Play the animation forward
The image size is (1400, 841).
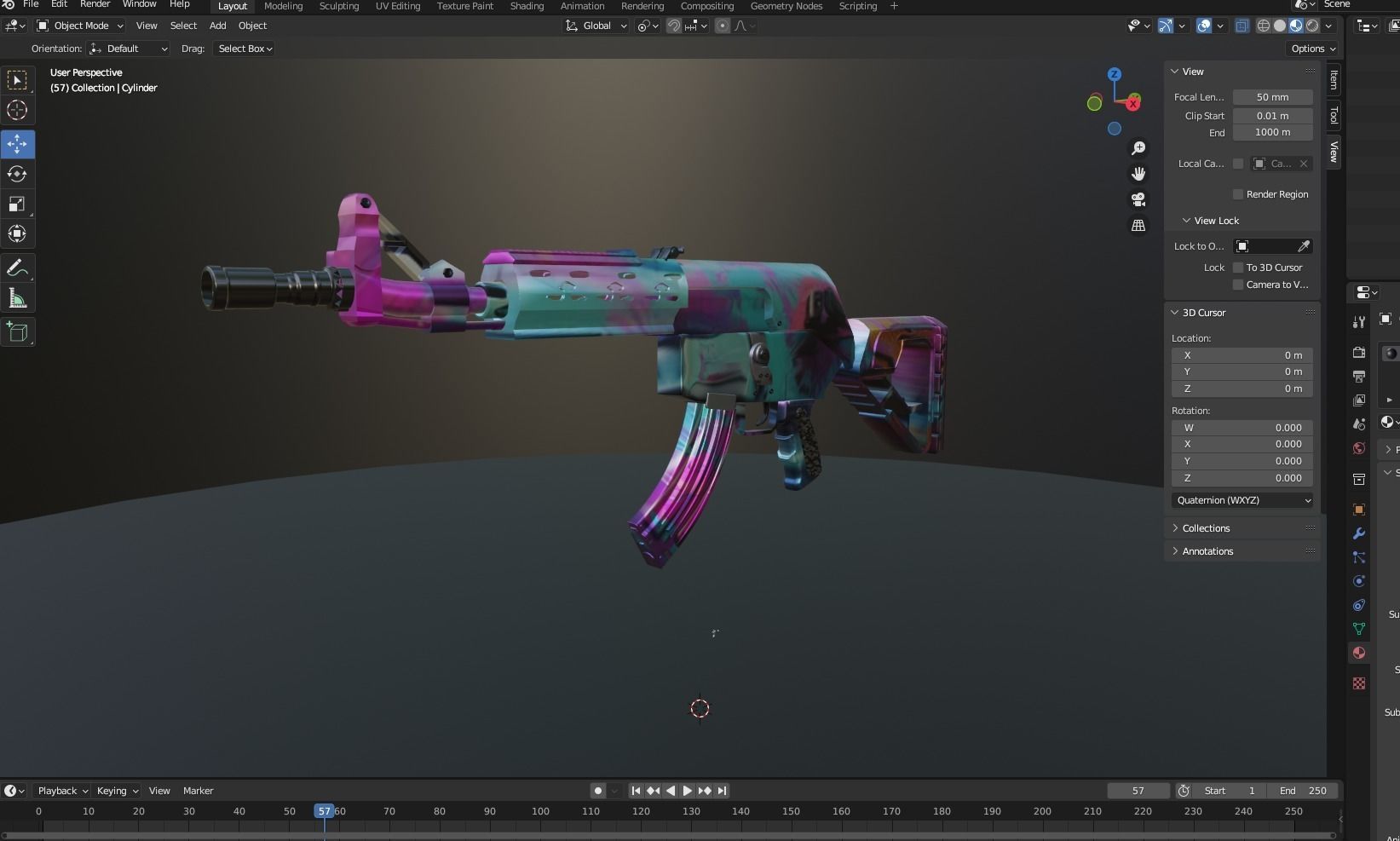688,791
